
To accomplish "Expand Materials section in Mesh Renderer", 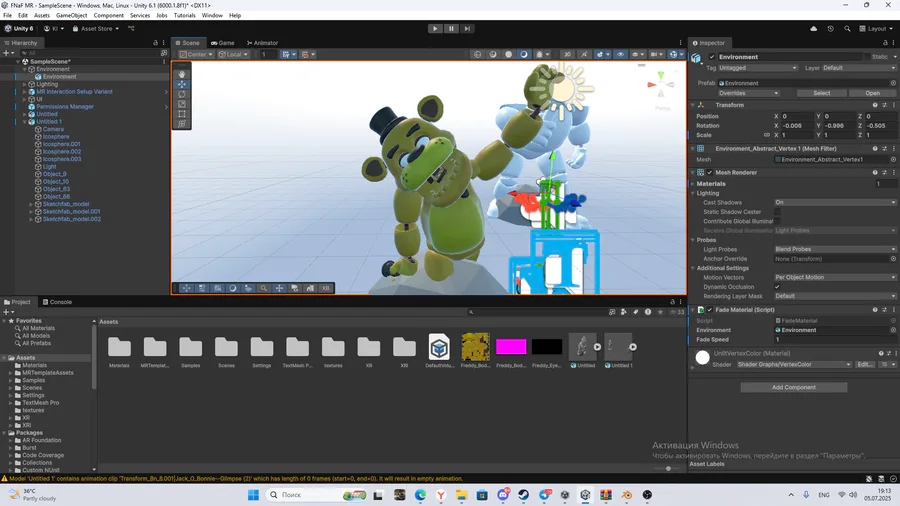I will coord(693,184).
